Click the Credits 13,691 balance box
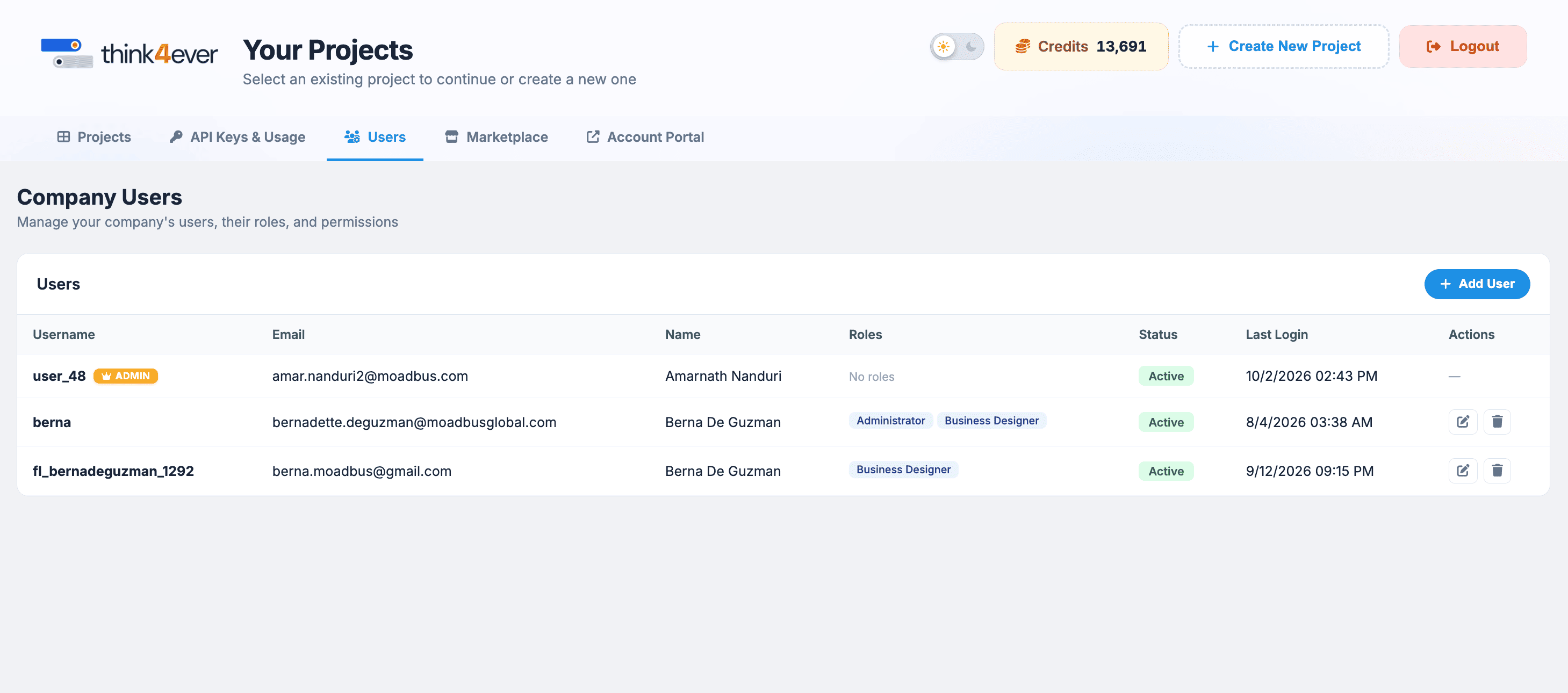This screenshot has width=1568, height=693. click(x=1081, y=46)
